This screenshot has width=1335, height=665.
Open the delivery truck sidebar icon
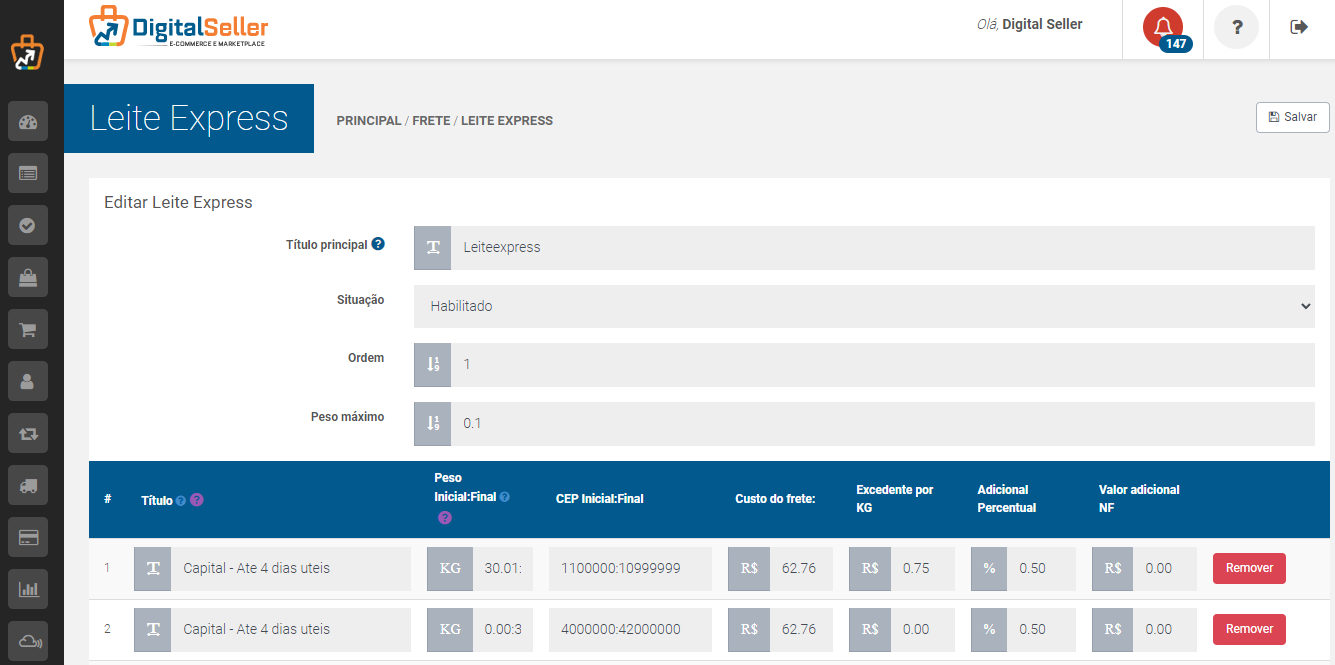28,485
